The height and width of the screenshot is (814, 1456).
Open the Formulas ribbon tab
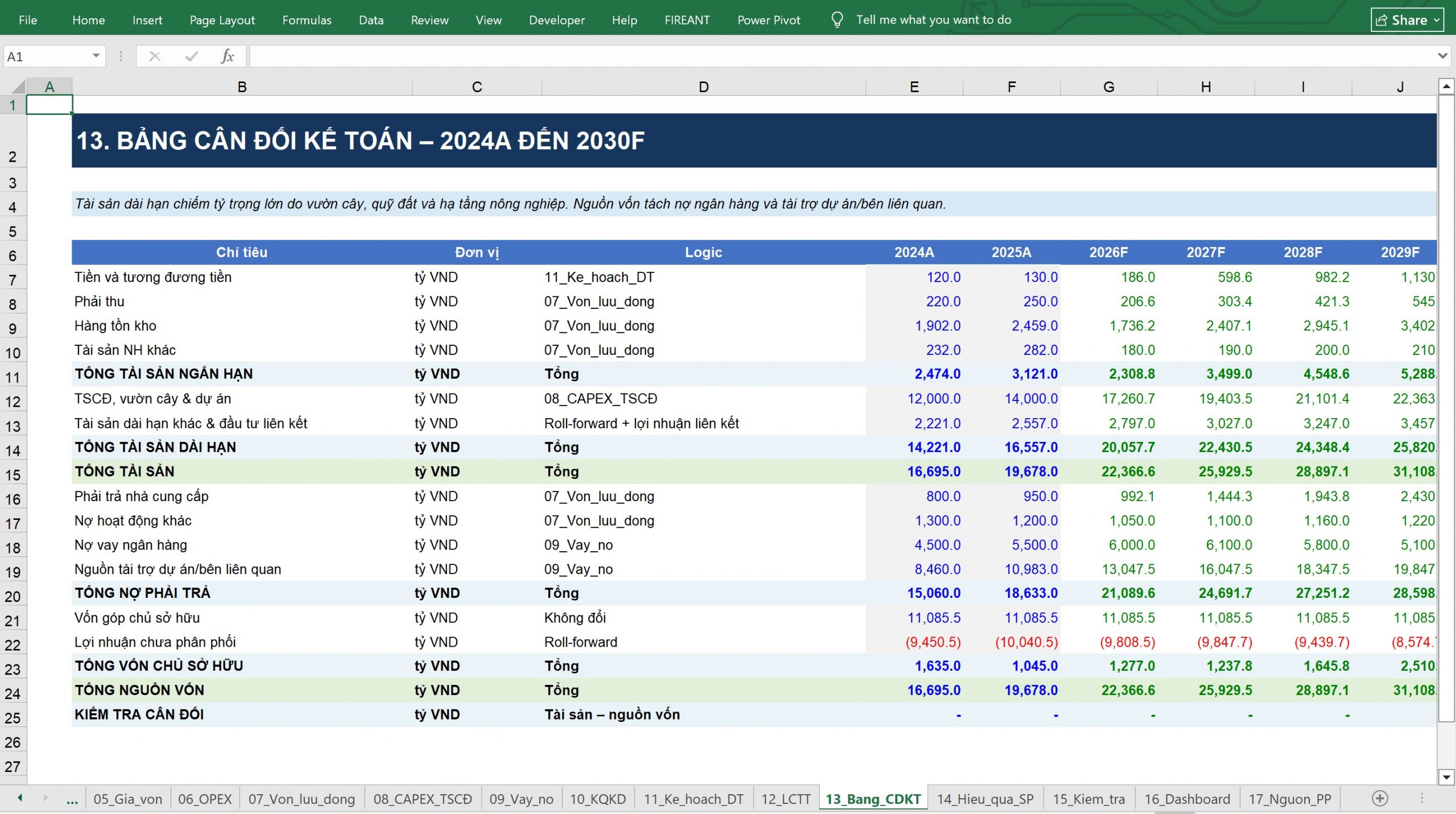pos(307,20)
